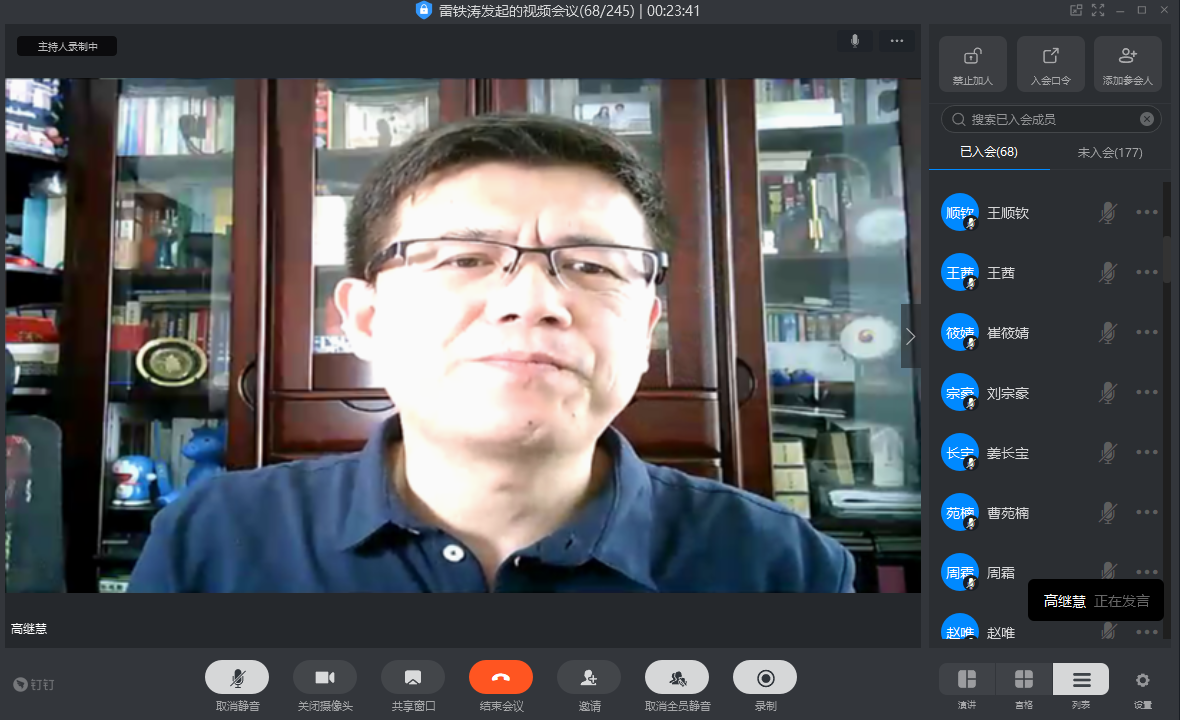Click 添加参会人 to add participants
The width and height of the screenshot is (1180, 720).
coord(1127,57)
